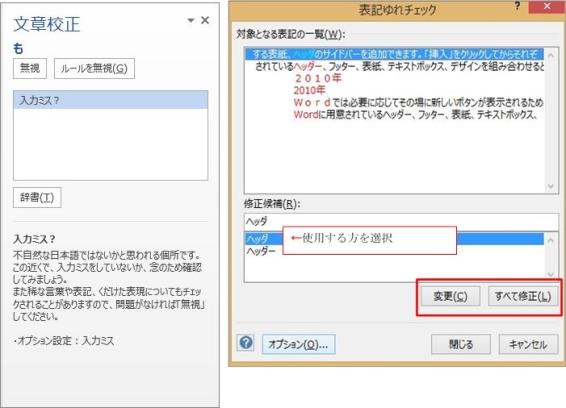Select the full-width Ｗｏｒｄ sentence entry
This screenshot has height=408, width=566.
pyautogui.click(x=418, y=103)
